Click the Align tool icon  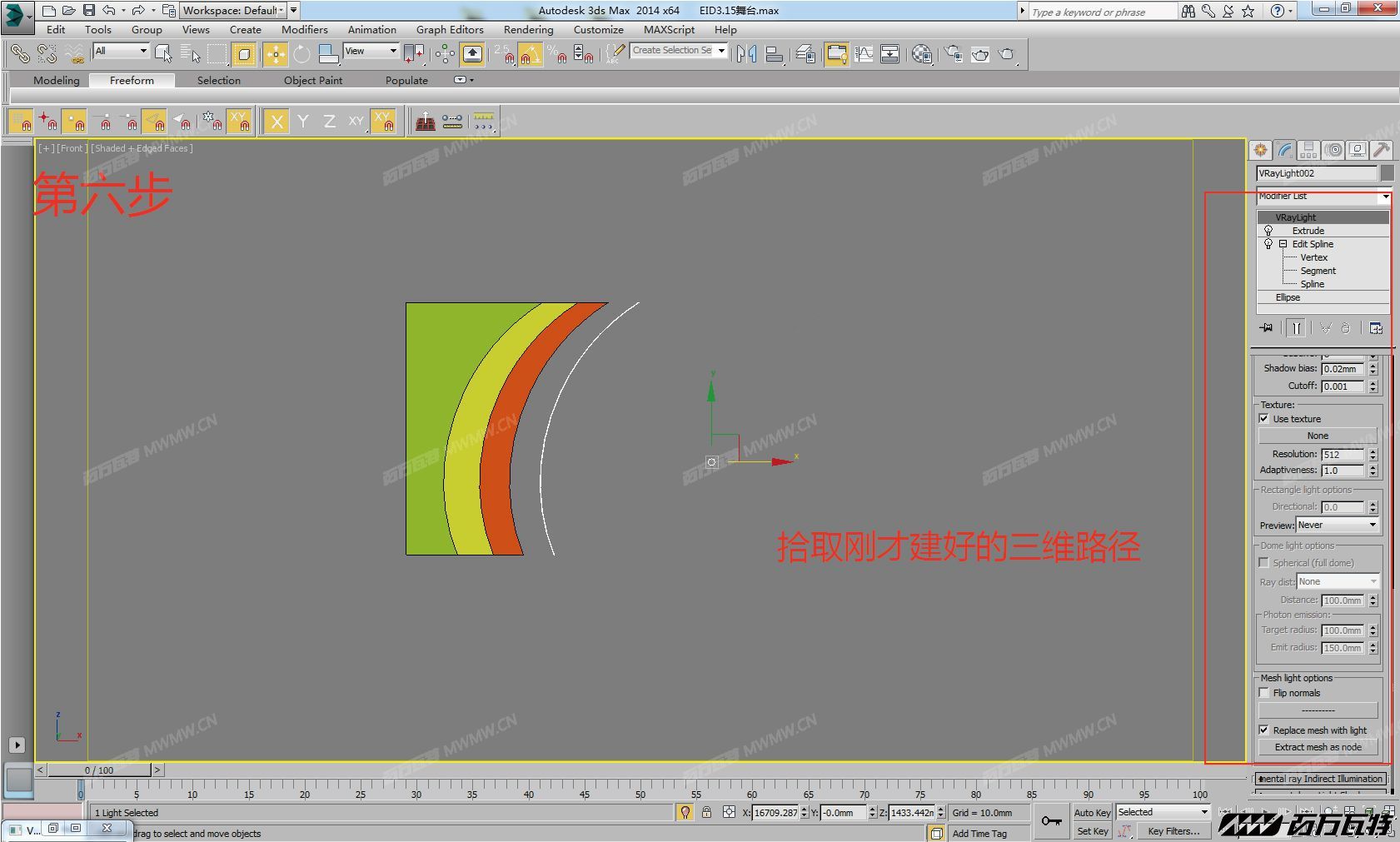(x=774, y=54)
